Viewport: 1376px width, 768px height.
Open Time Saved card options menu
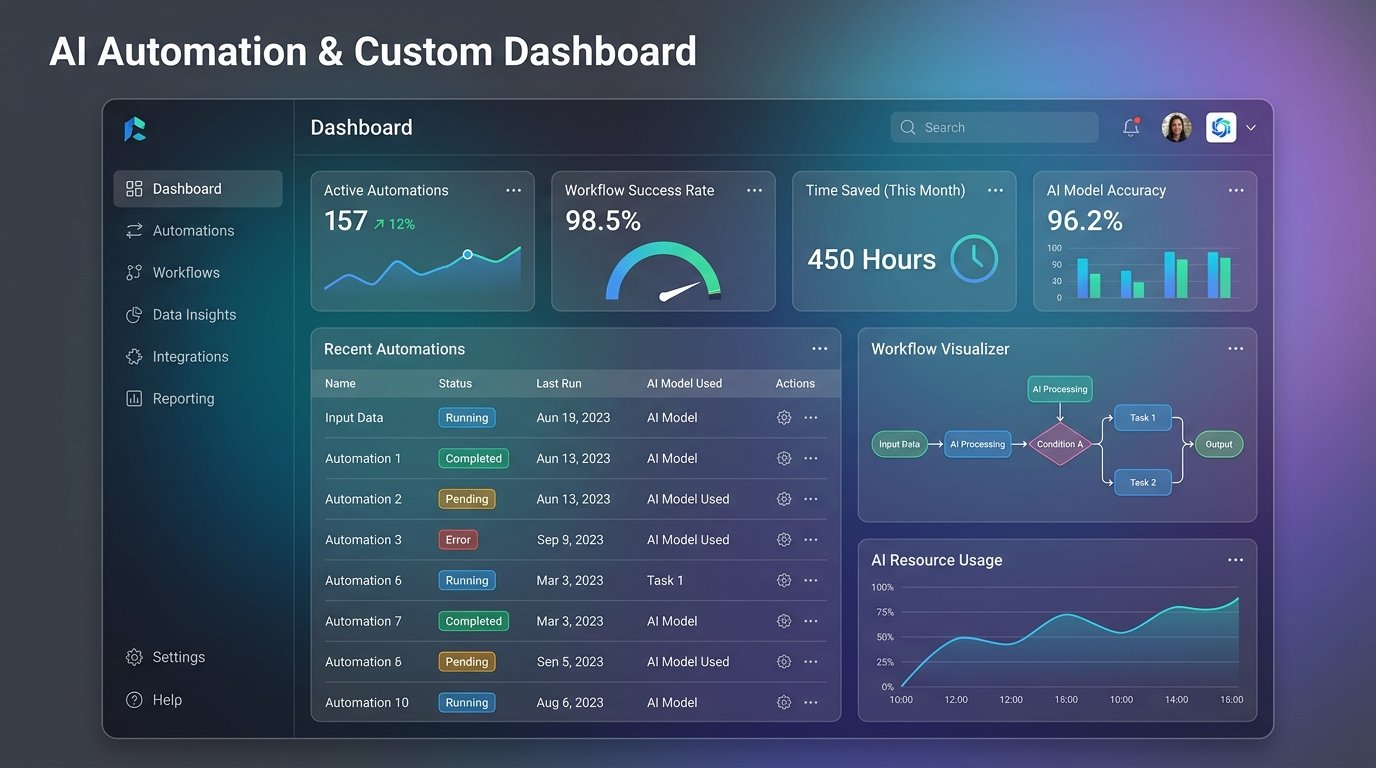[995, 190]
